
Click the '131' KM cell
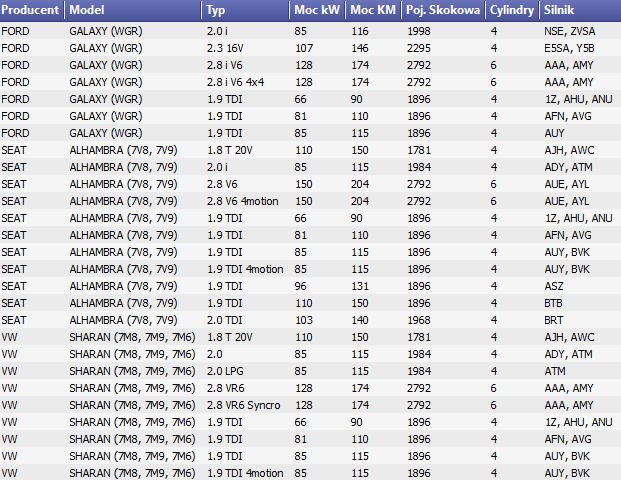coord(360,286)
